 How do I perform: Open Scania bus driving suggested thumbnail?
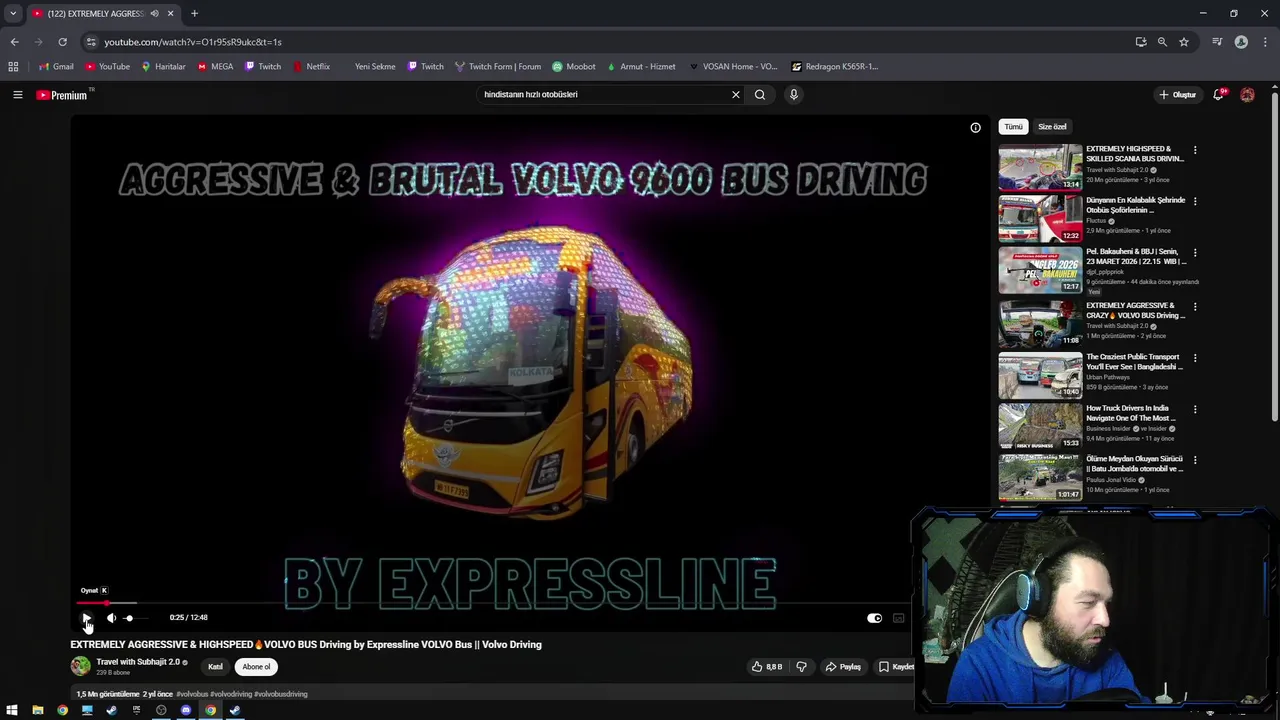point(1040,168)
